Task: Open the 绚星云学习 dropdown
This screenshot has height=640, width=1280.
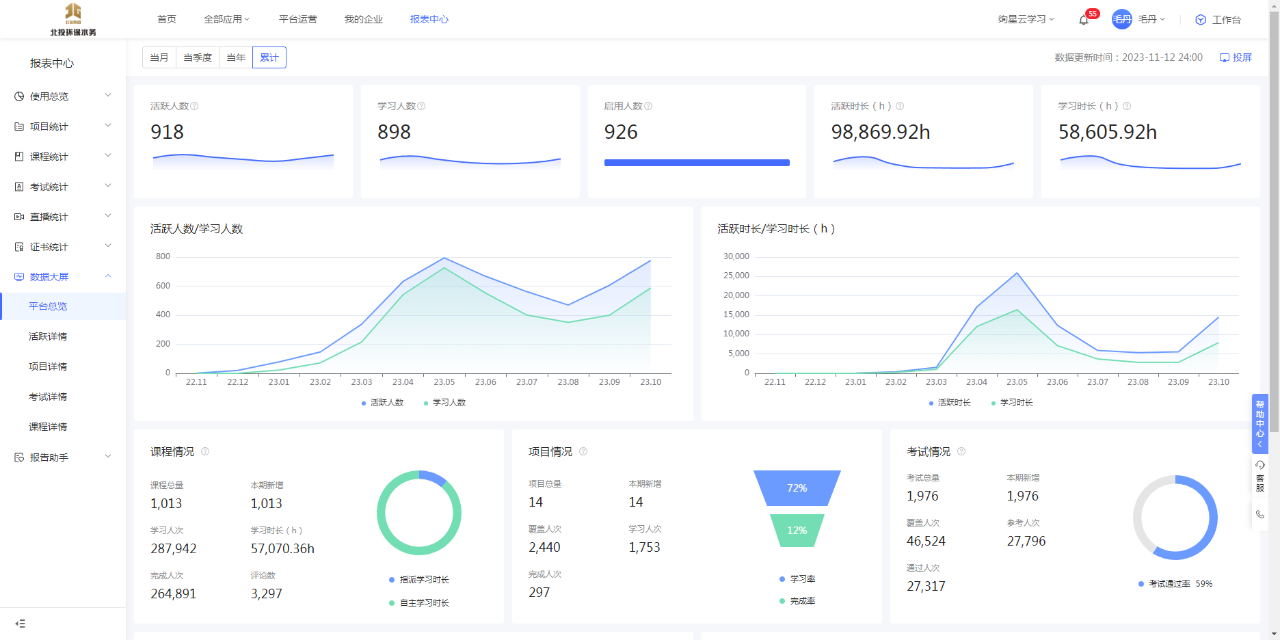Action: point(1026,19)
